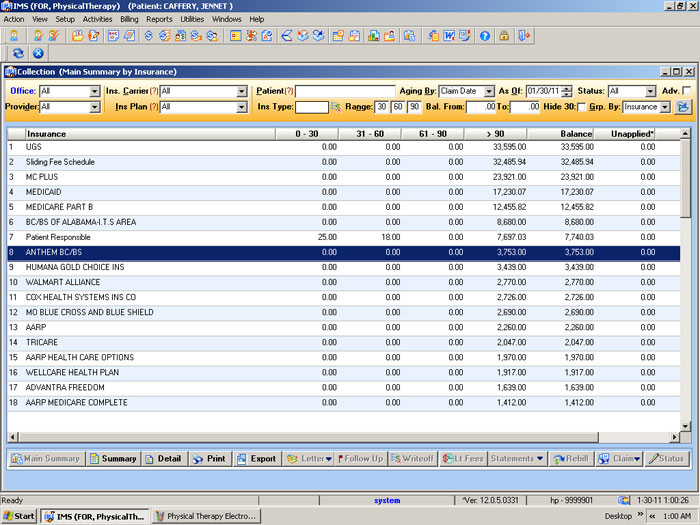Click the Export button

257,458
